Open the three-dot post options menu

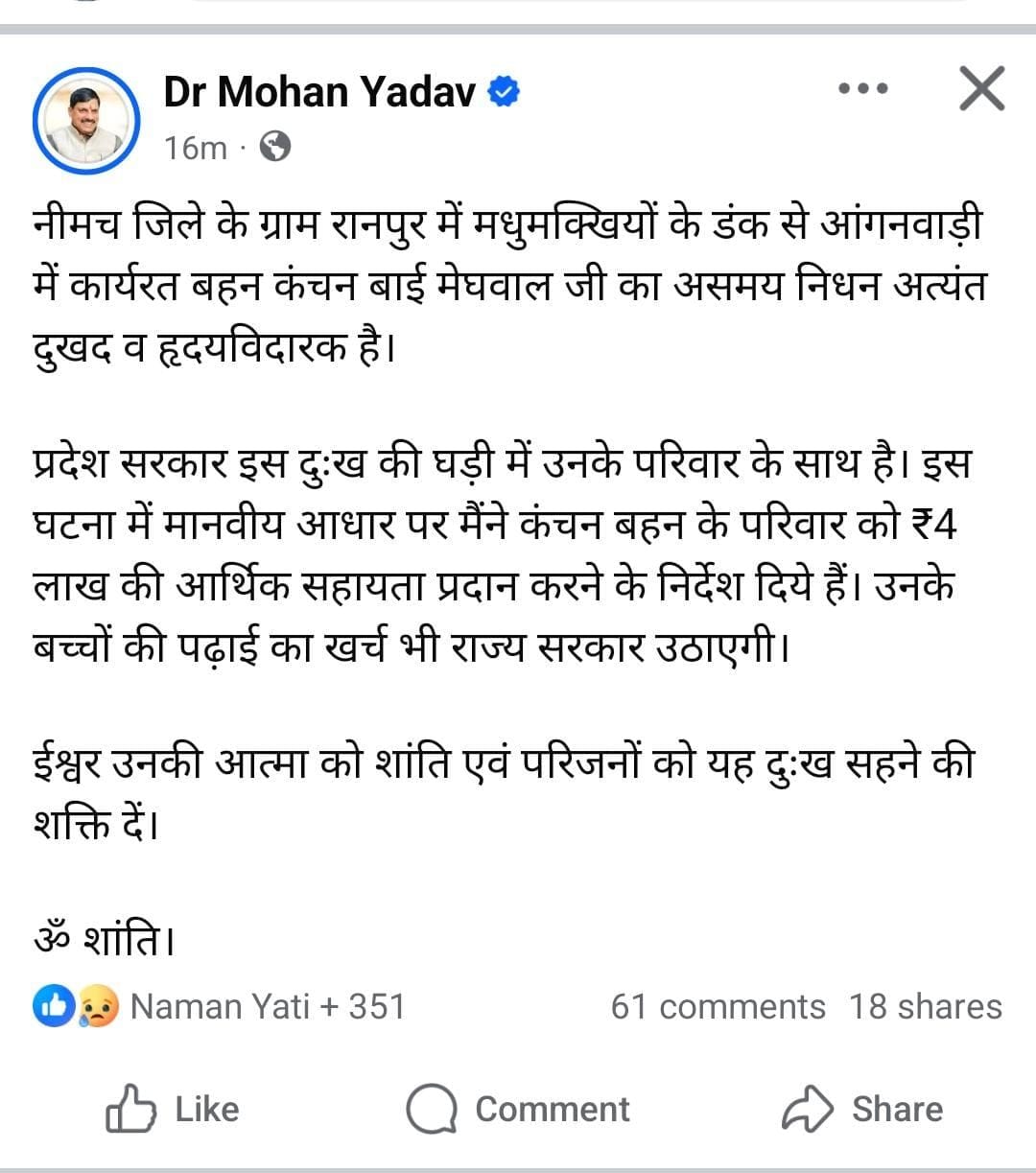[862, 90]
